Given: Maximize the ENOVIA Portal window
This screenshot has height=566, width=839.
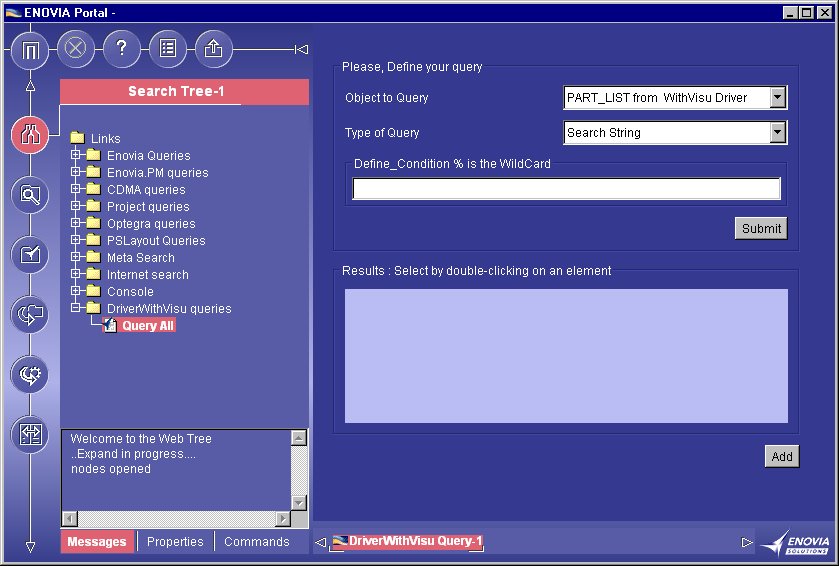Looking at the screenshot, I should coord(807,12).
